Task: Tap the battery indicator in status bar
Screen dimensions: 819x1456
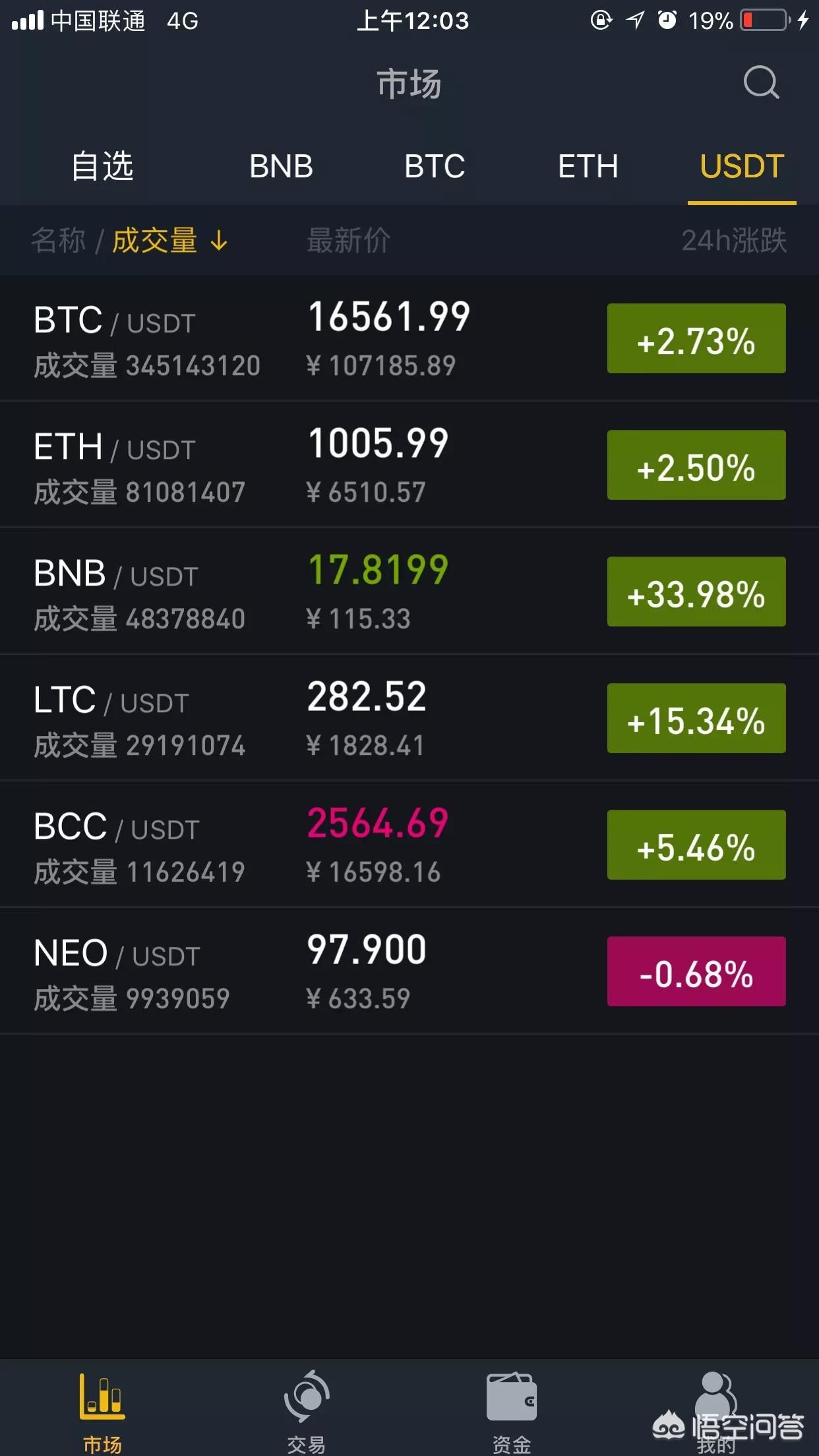Action: [x=765, y=20]
